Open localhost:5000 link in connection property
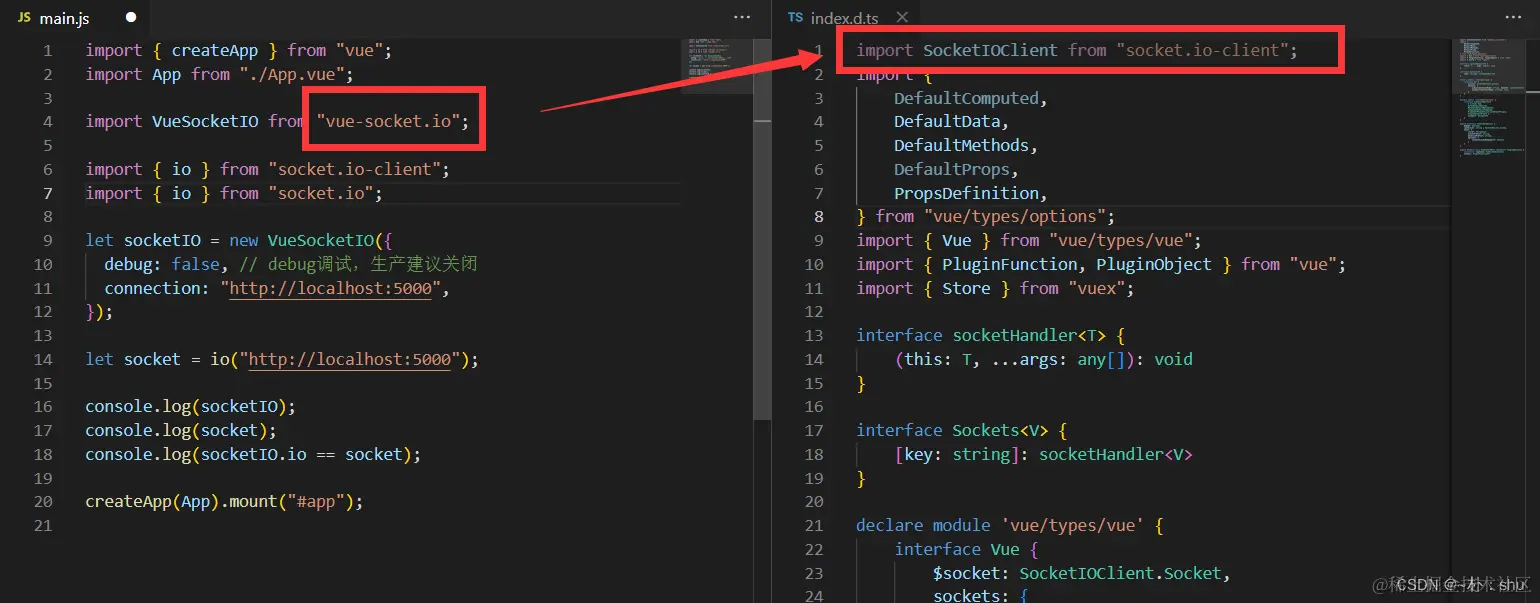The image size is (1540, 603). [x=332, y=288]
